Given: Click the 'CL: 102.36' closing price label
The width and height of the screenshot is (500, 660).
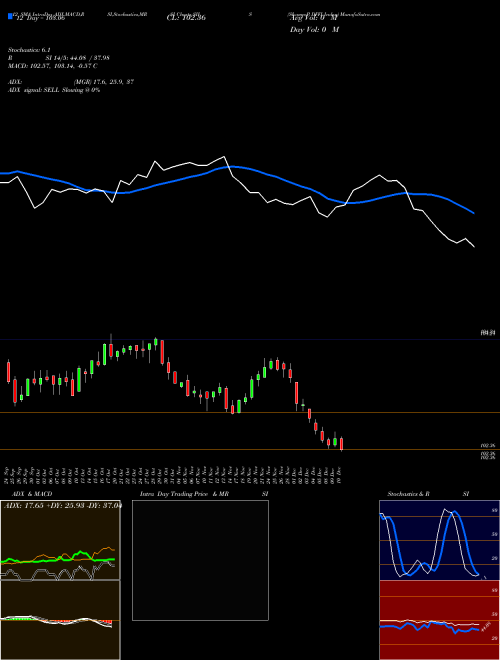Looking at the screenshot, I should click(x=186, y=18).
